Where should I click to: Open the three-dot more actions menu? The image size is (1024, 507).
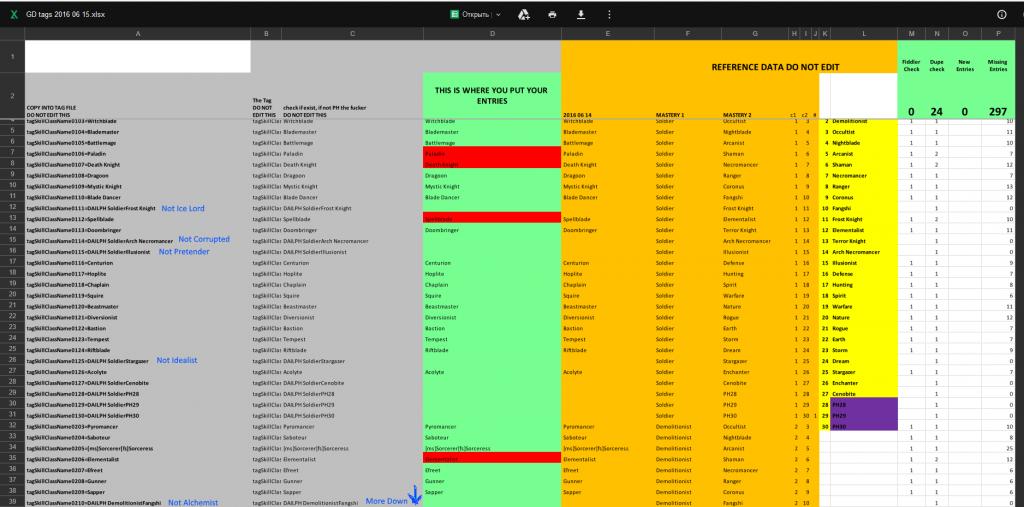(x=610, y=15)
